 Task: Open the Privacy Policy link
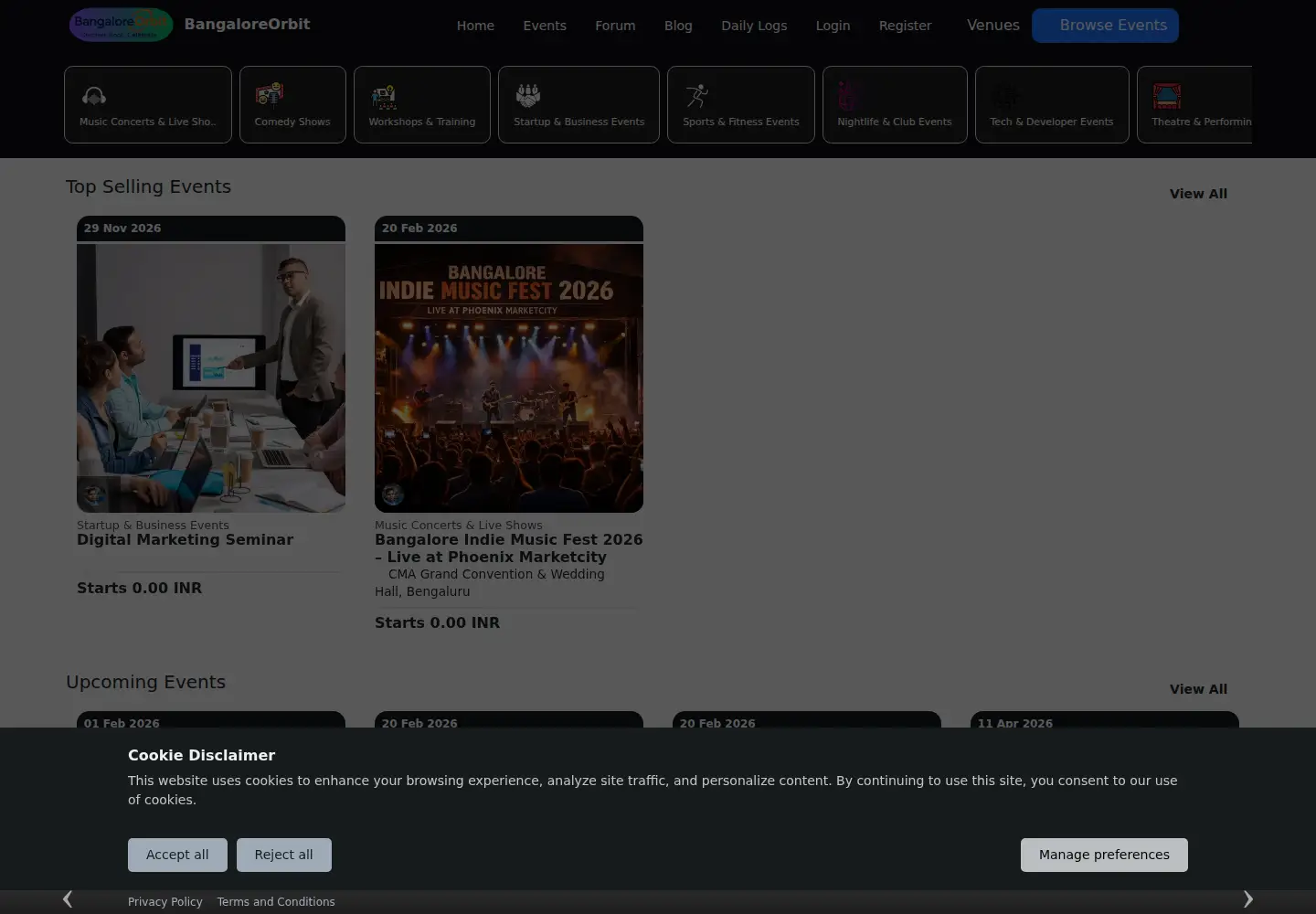(x=165, y=902)
